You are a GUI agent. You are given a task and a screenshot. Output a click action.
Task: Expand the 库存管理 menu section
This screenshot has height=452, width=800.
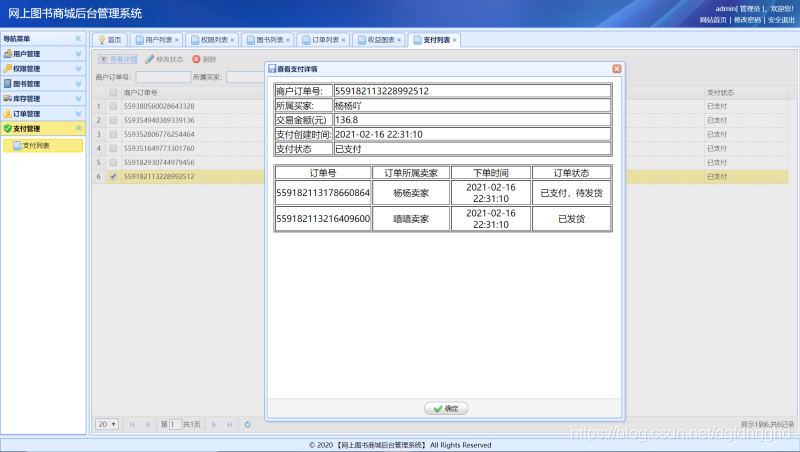pos(78,98)
